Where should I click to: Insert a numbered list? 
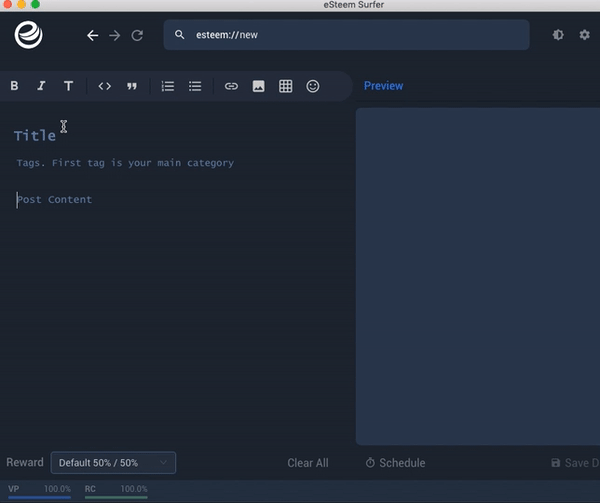[x=168, y=86]
